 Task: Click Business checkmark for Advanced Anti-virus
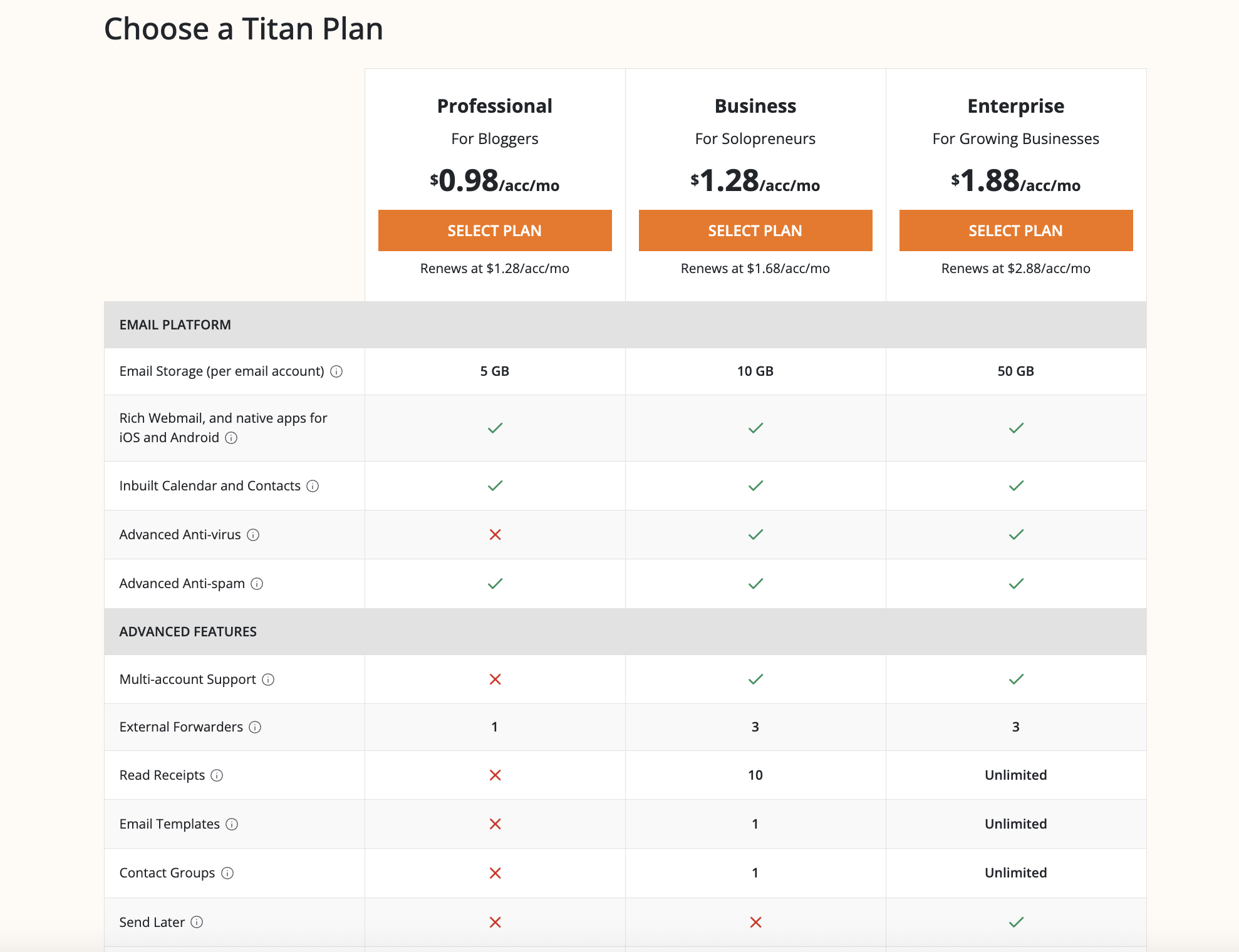click(755, 534)
